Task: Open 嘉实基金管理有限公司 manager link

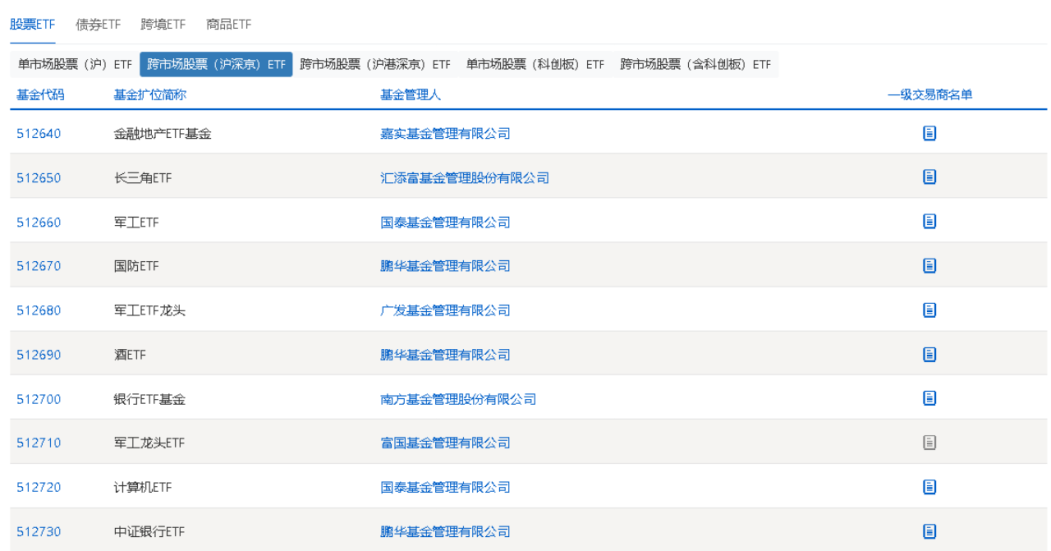Action: (x=445, y=133)
